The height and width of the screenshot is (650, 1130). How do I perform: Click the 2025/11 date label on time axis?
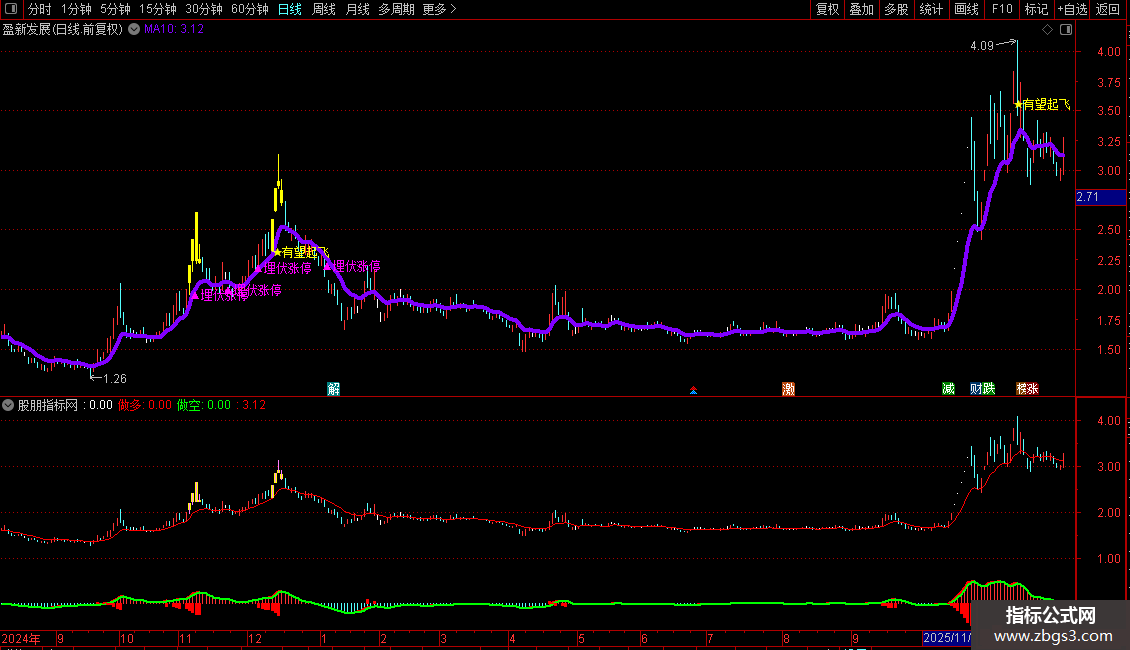(947, 638)
